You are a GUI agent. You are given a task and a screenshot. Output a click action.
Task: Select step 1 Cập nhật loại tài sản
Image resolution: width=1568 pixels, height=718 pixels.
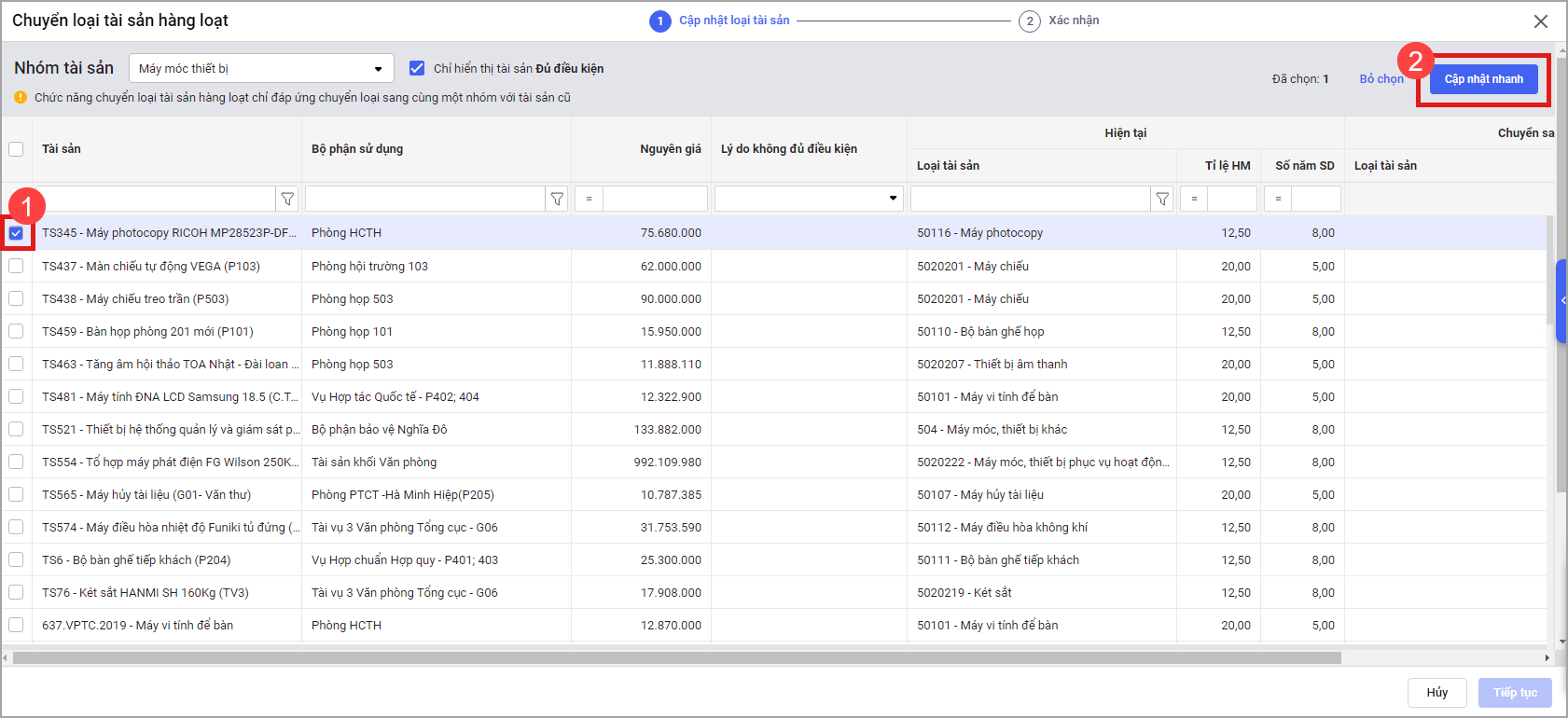(660, 21)
